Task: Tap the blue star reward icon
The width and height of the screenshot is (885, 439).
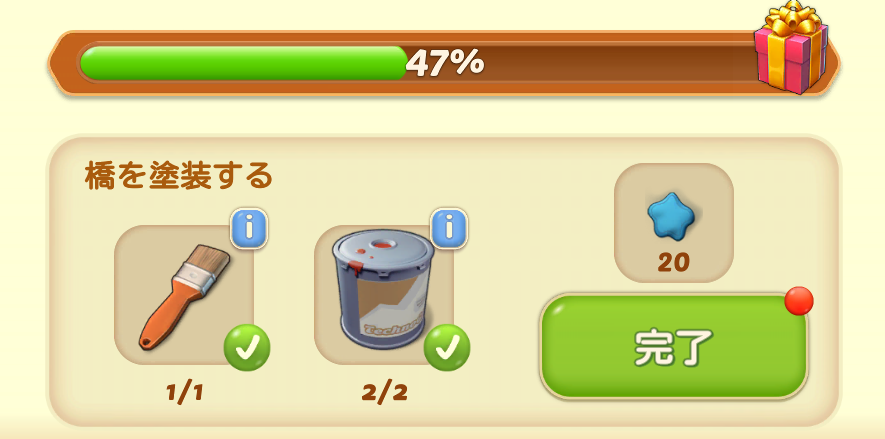Action: tap(672, 217)
